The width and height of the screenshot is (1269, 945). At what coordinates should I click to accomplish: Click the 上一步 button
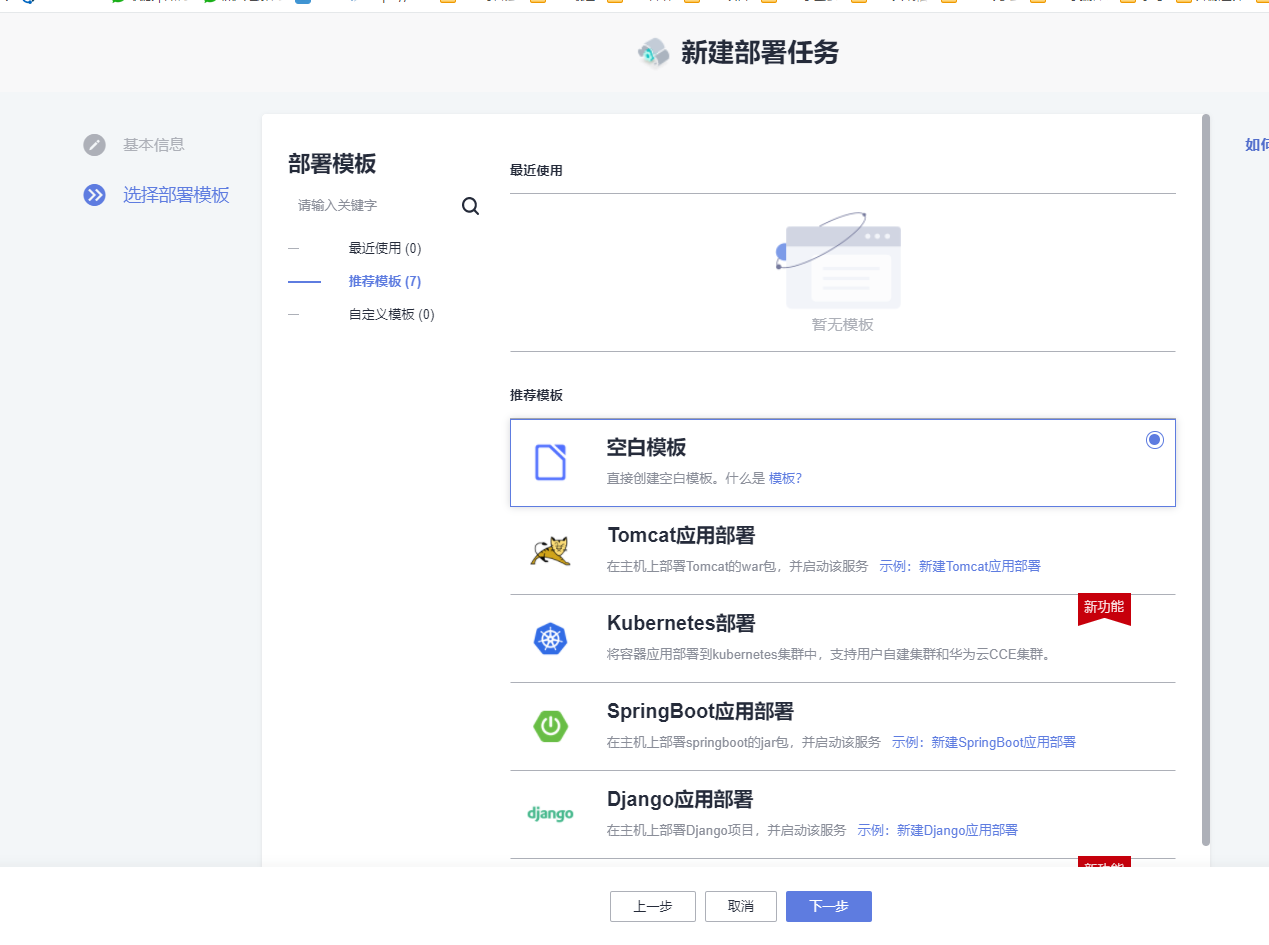(x=653, y=906)
